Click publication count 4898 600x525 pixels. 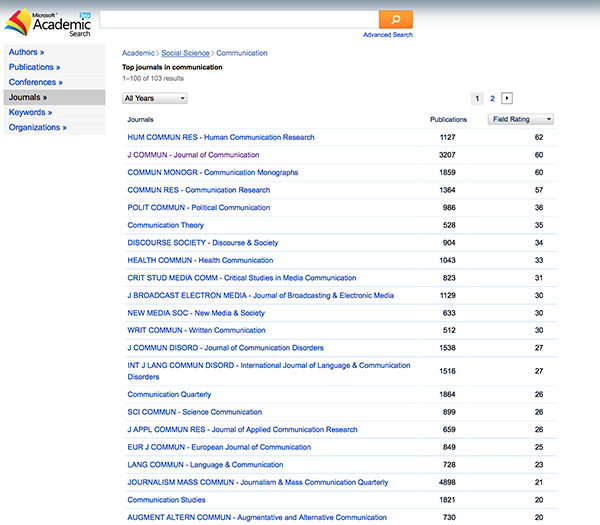447,483
